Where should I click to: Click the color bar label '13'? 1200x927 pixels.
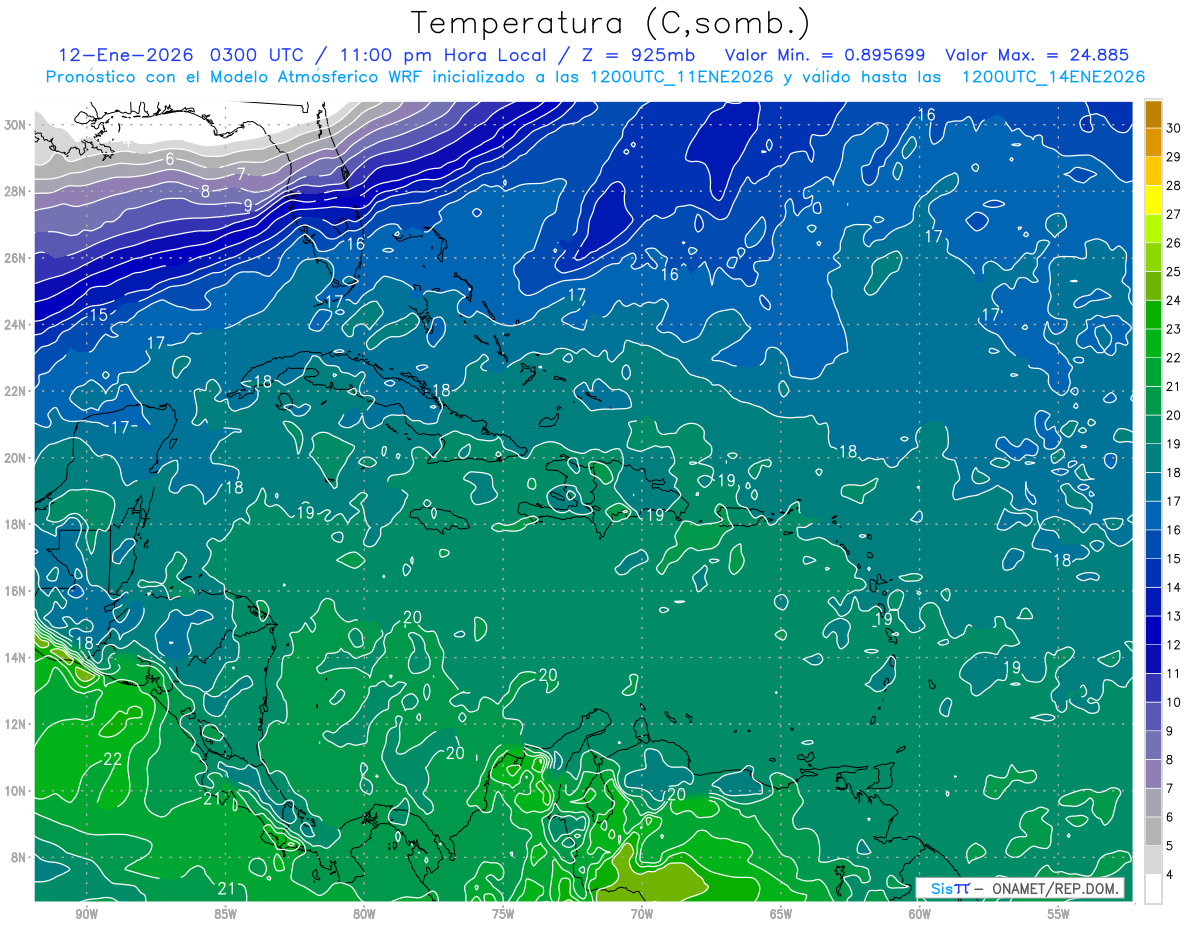[x=1175, y=616]
